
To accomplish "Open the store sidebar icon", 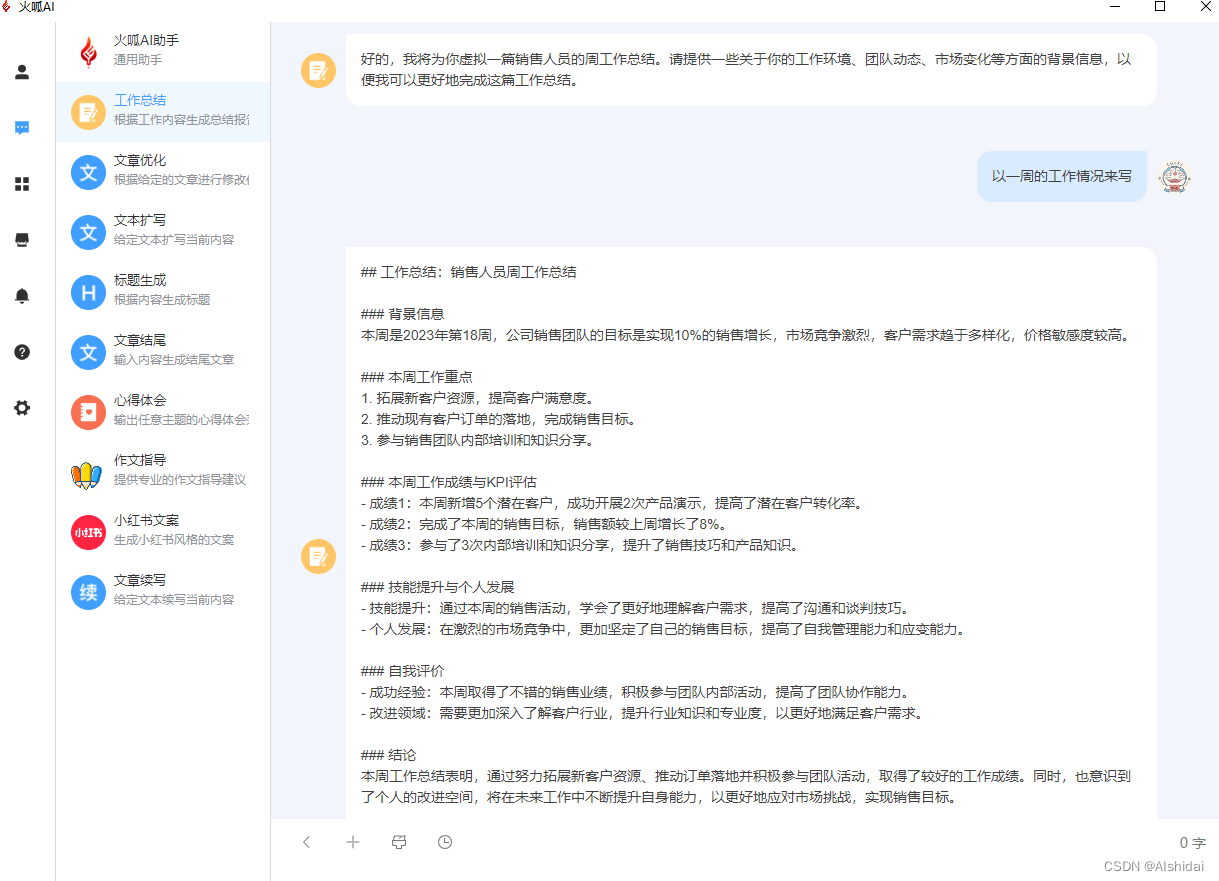I will coord(22,240).
